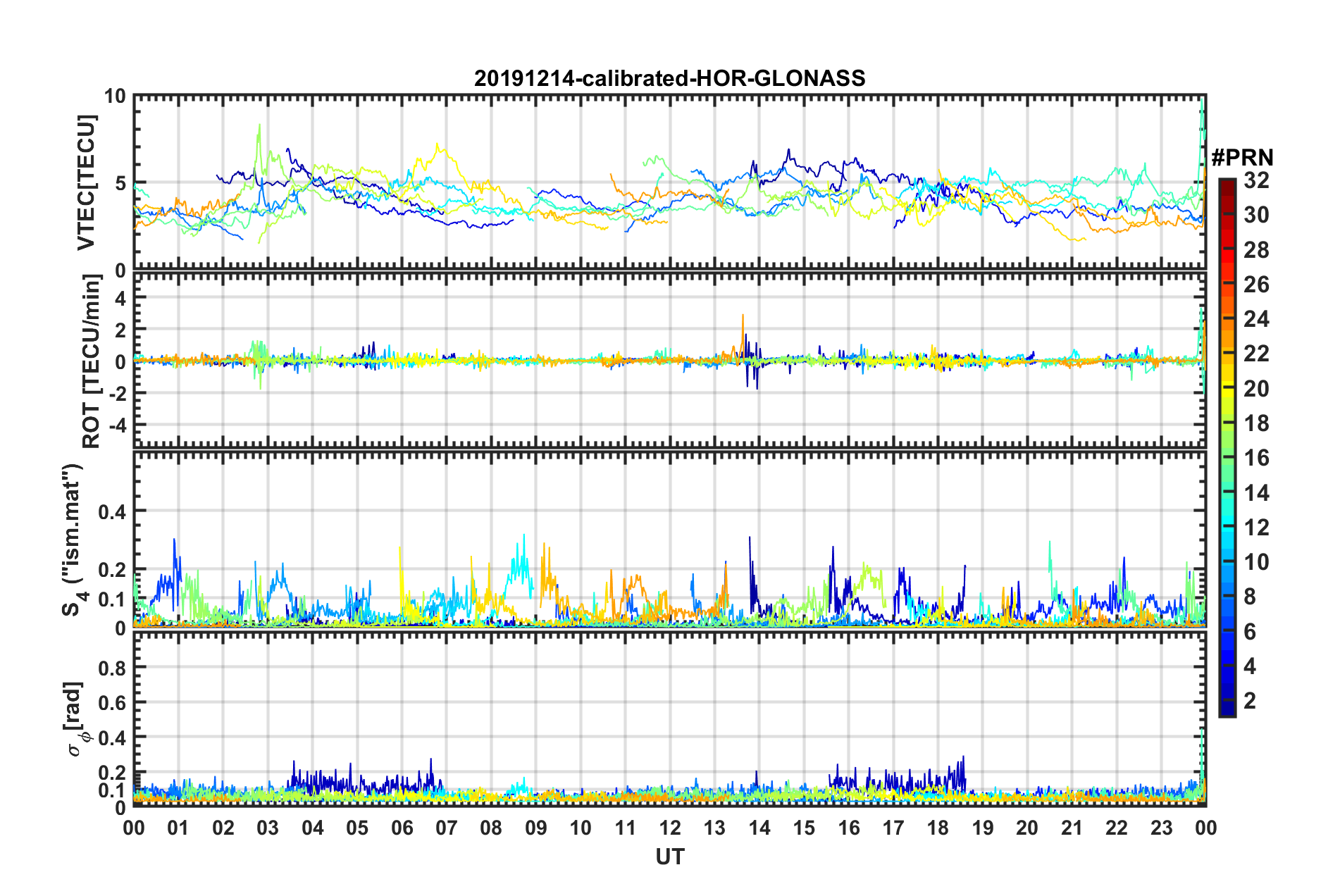The width and height of the screenshot is (1340, 896).
Task: Click x-axis hour label 06
Action: [x=402, y=828]
